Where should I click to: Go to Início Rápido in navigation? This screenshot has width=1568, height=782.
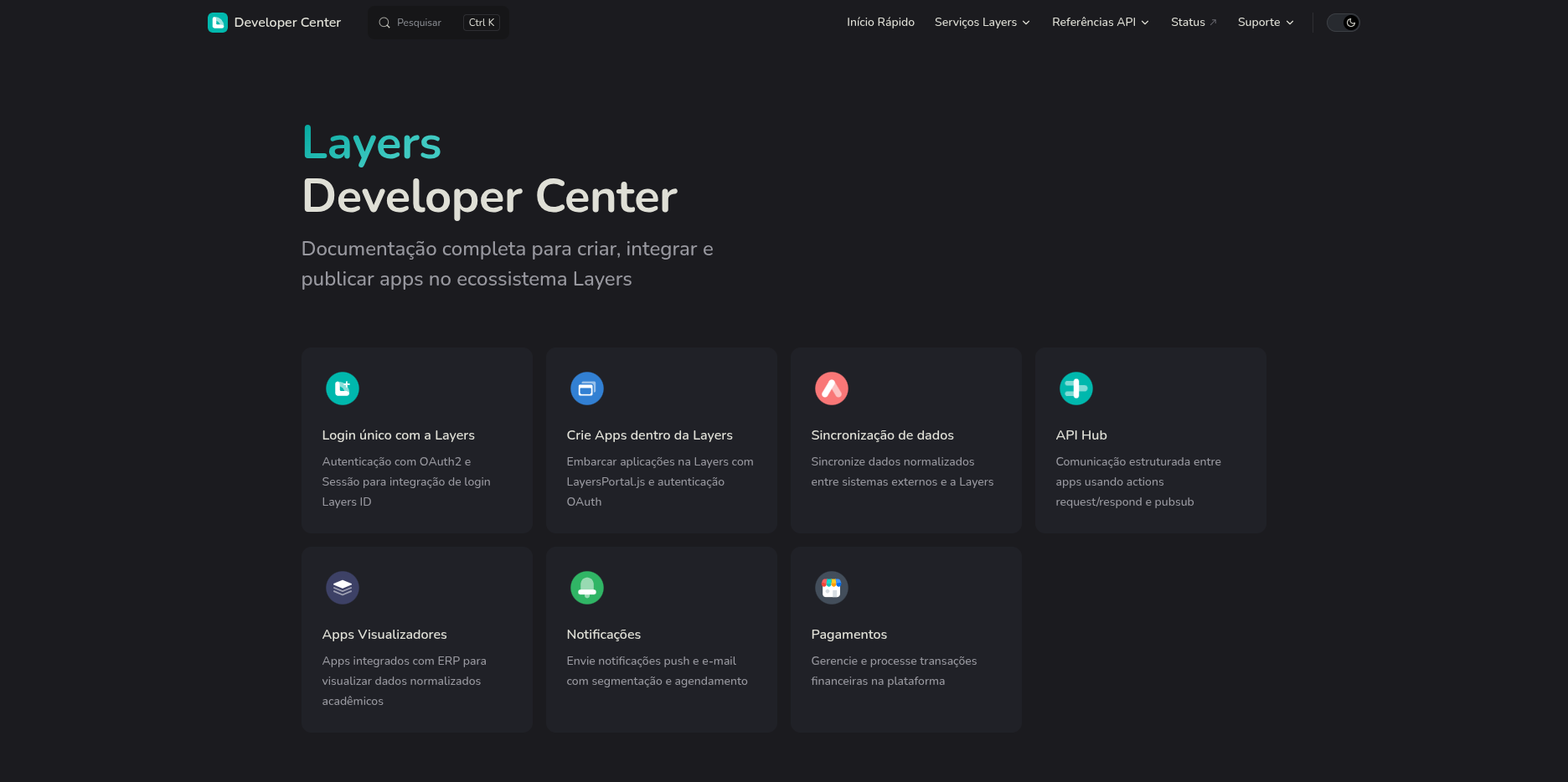(x=880, y=23)
